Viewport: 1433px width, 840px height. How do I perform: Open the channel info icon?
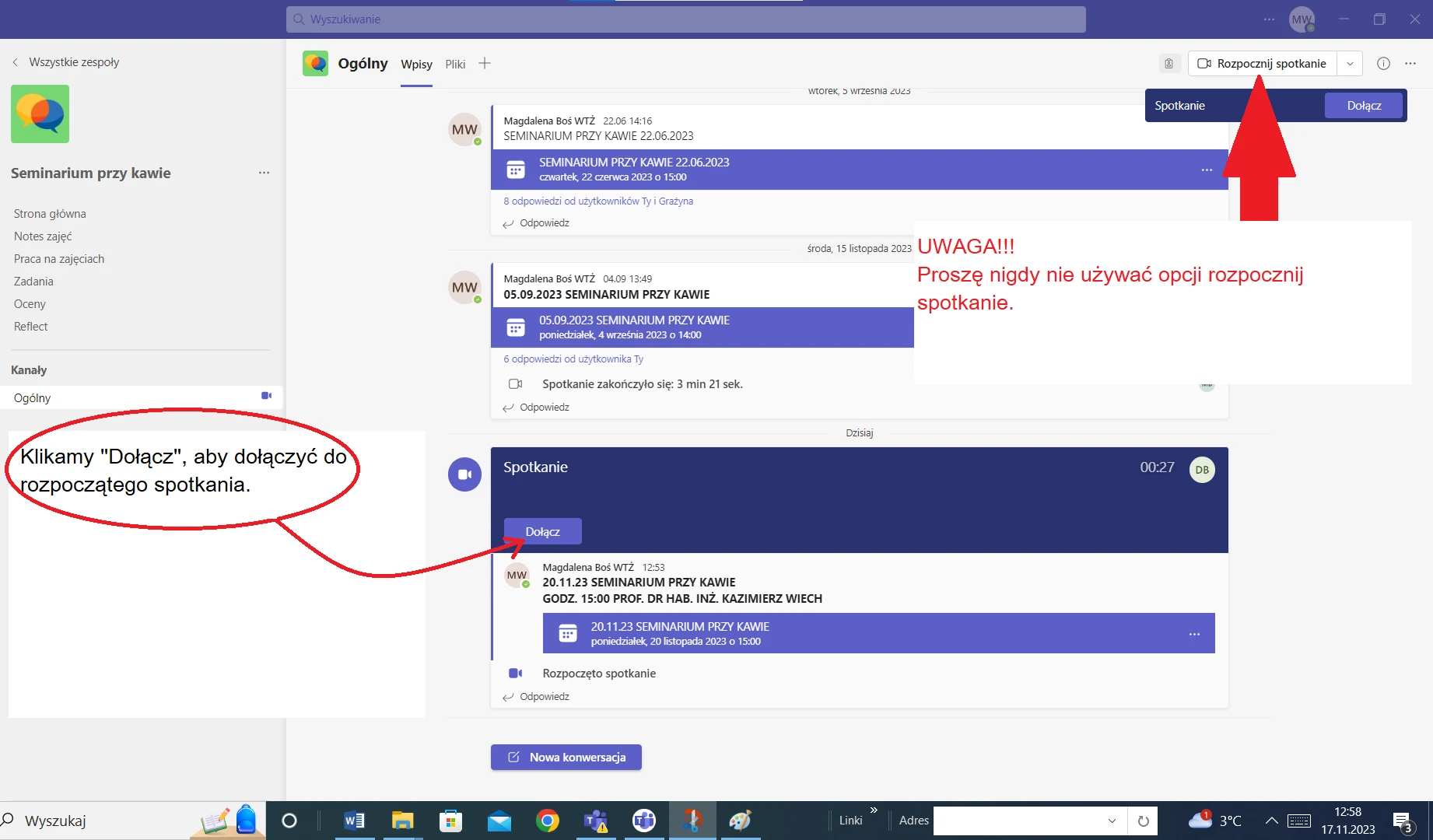point(1383,64)
